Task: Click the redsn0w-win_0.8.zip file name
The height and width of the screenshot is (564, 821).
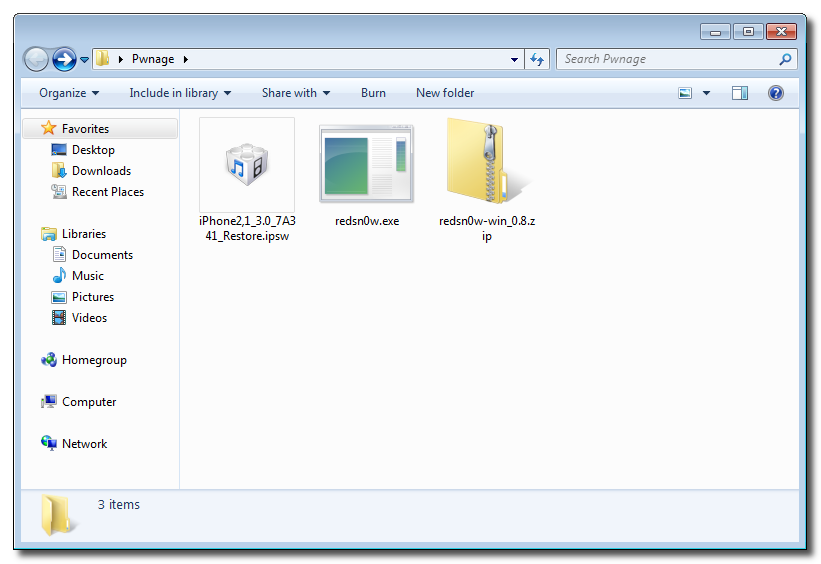Action: (487, 228)
